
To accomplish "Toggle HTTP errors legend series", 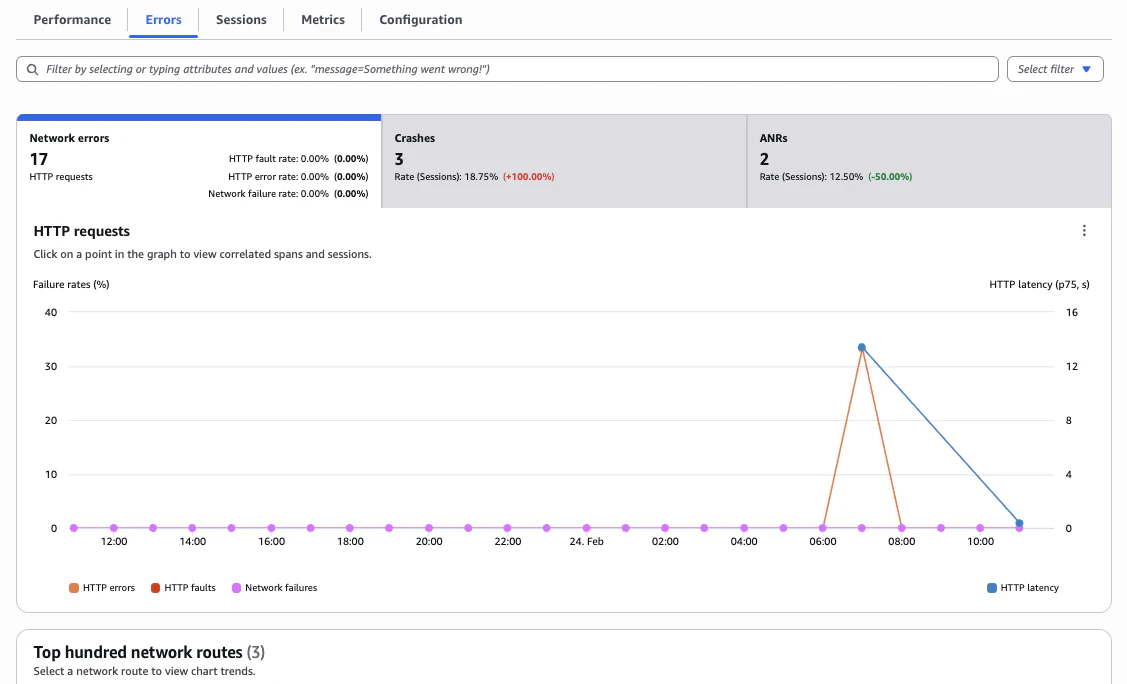I will pos(102,588).
